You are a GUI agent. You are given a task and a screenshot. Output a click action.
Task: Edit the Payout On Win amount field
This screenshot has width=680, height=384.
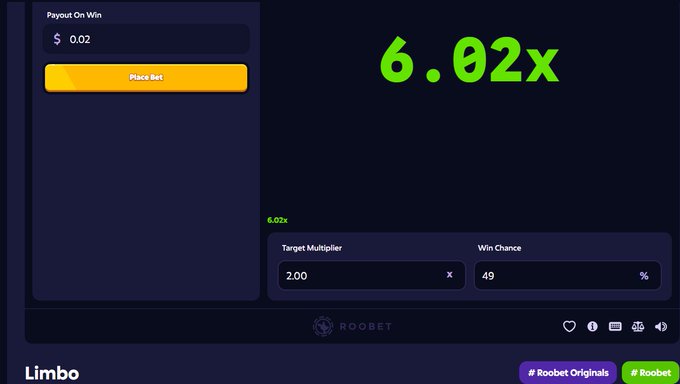coord(146,39)
